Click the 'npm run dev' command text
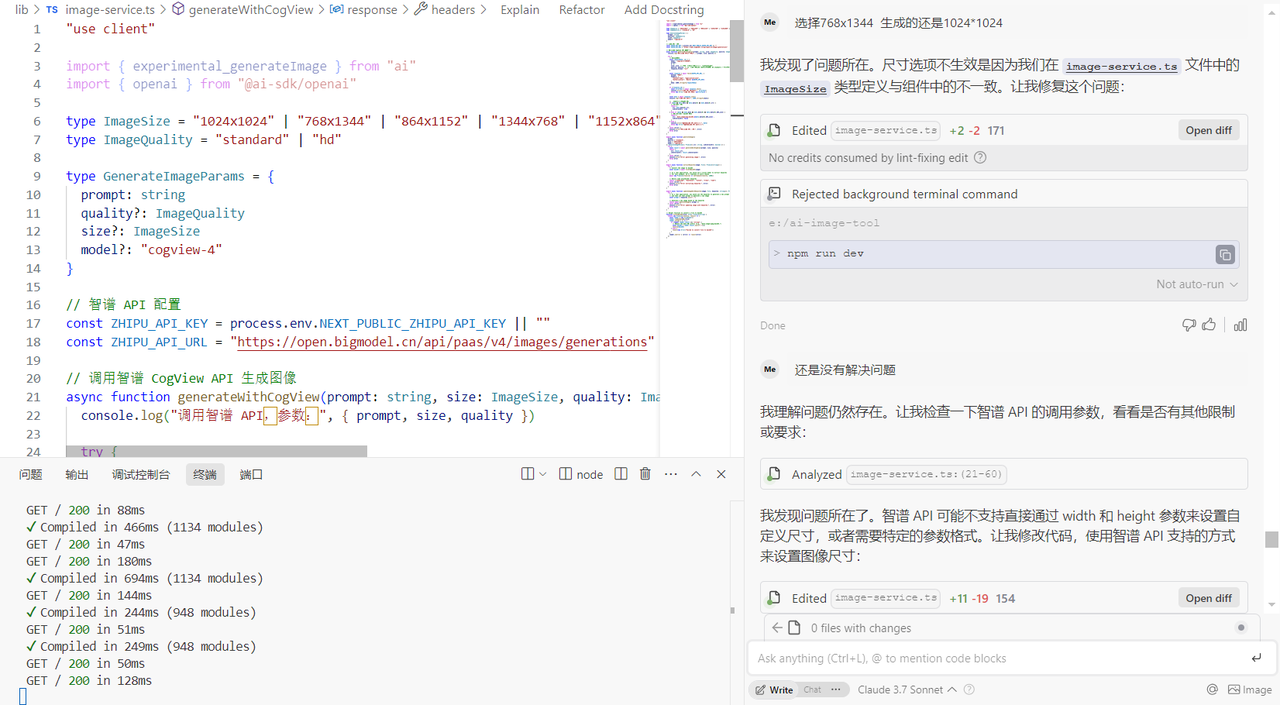The height and width of the screenshot is (705, 1280). [x=825, y=254]
